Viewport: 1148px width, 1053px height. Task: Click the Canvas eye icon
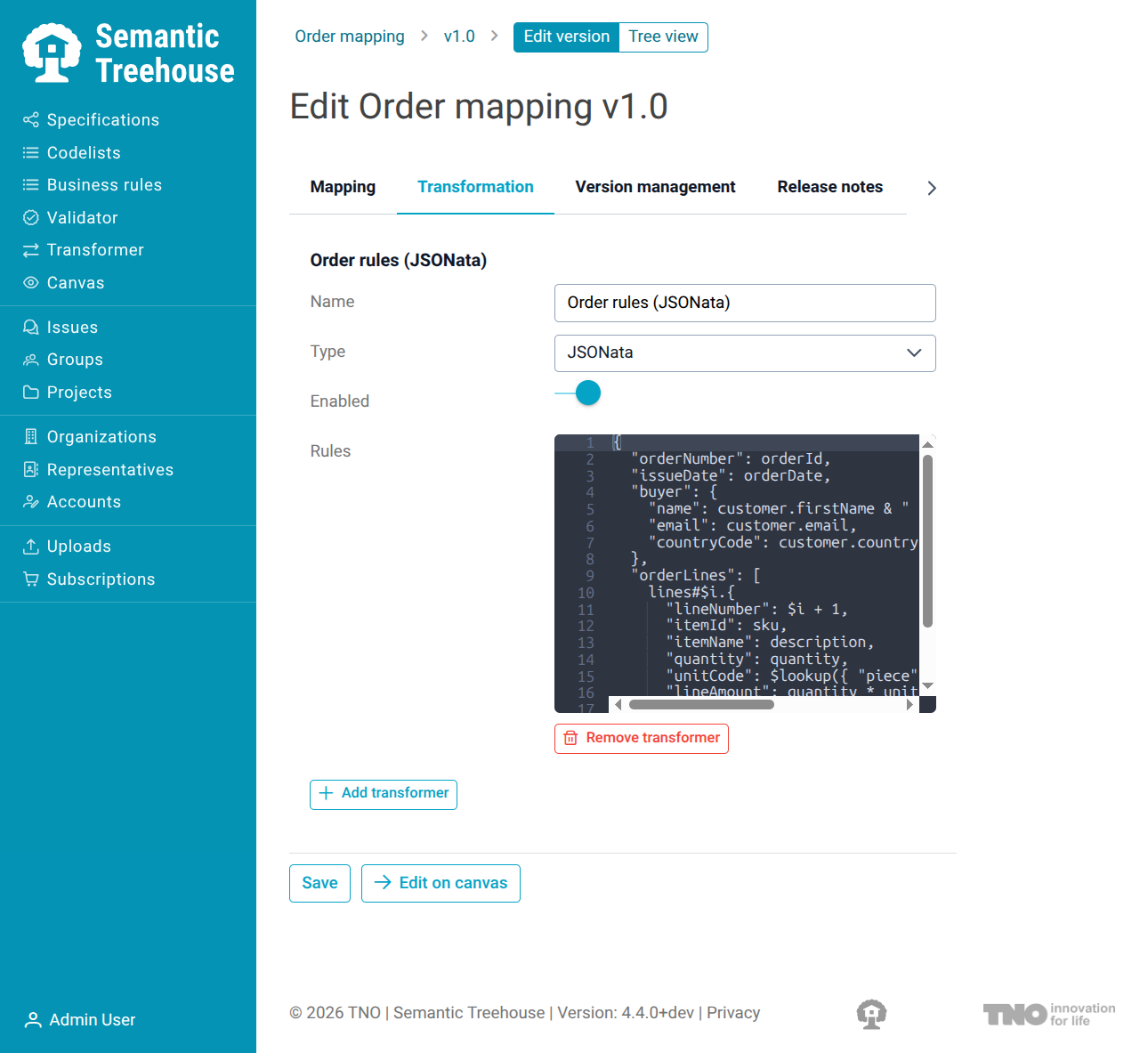(31, 283)
